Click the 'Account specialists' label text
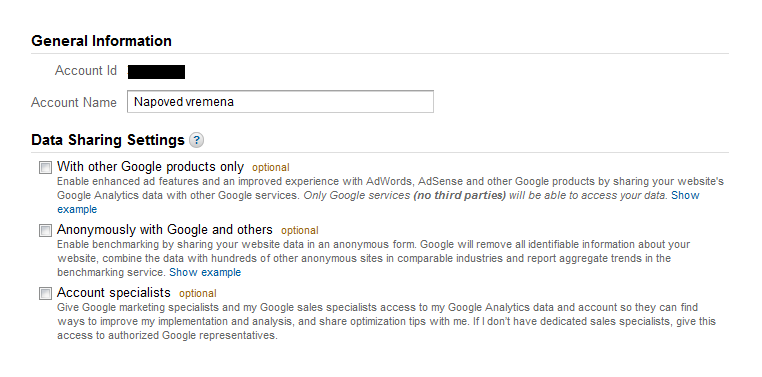Viewport: 762px width, 377px height. [114, 292]
